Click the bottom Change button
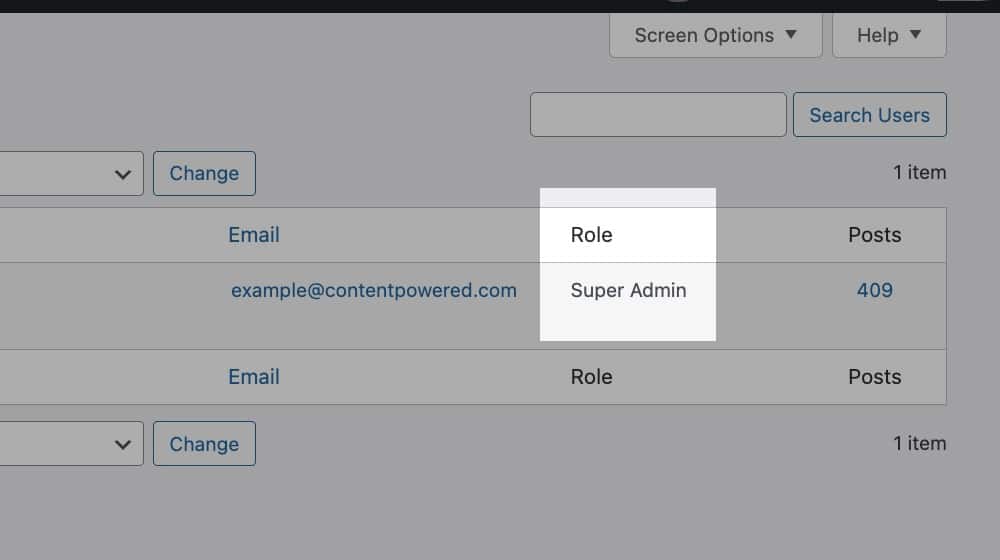1000x560 pixels. tap(204, 443)
